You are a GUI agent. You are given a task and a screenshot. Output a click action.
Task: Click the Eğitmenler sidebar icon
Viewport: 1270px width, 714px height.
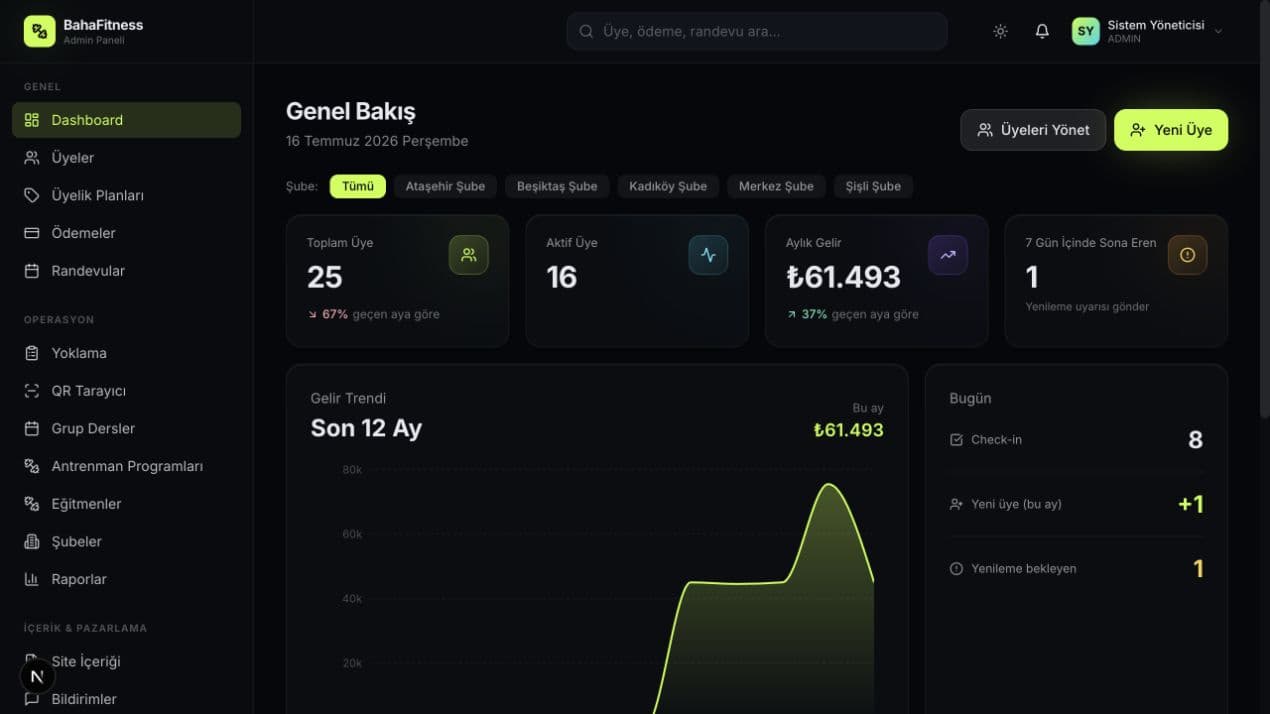(x=32, y=504)
